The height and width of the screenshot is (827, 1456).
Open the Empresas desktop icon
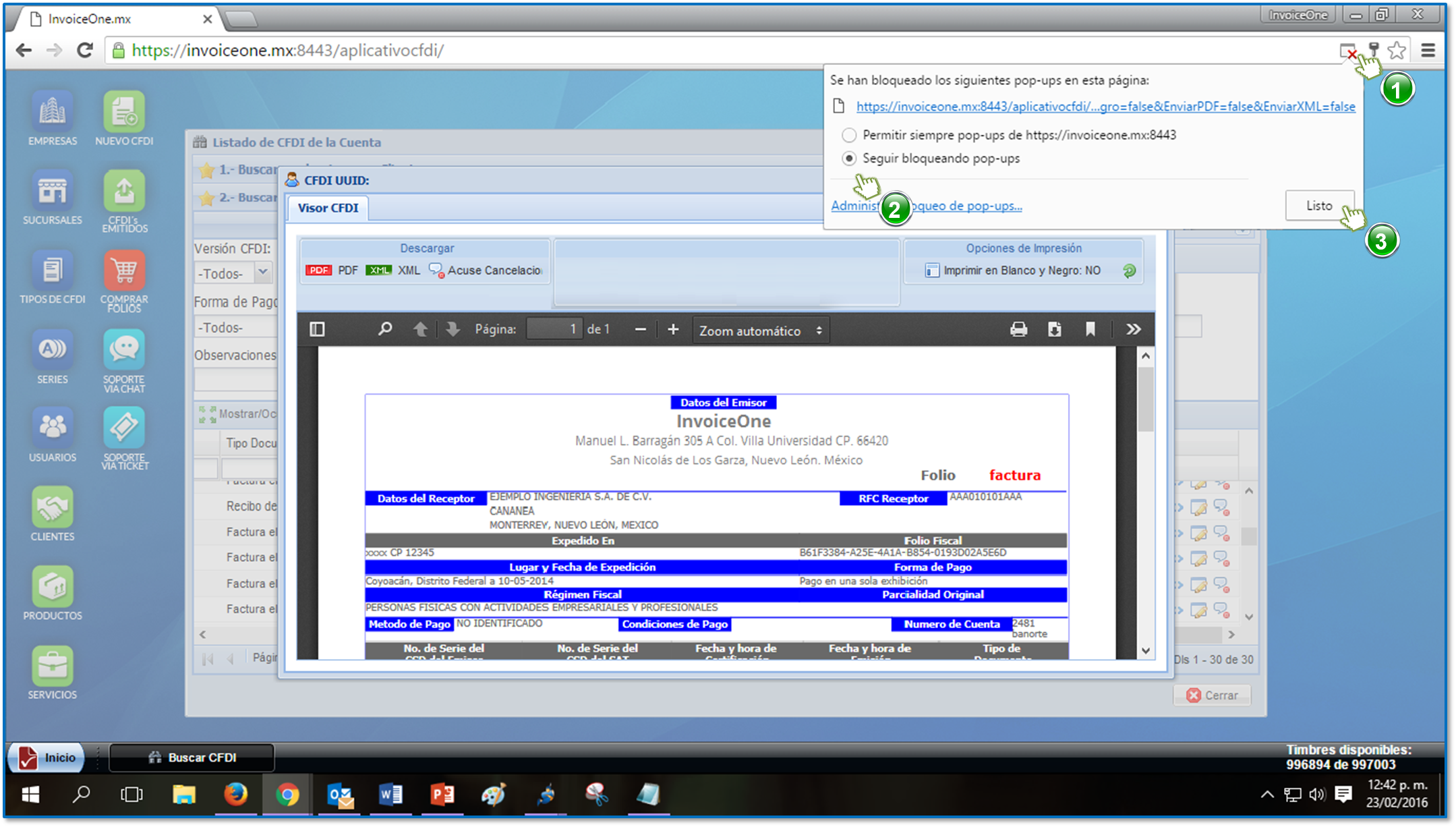pos(53,118)
